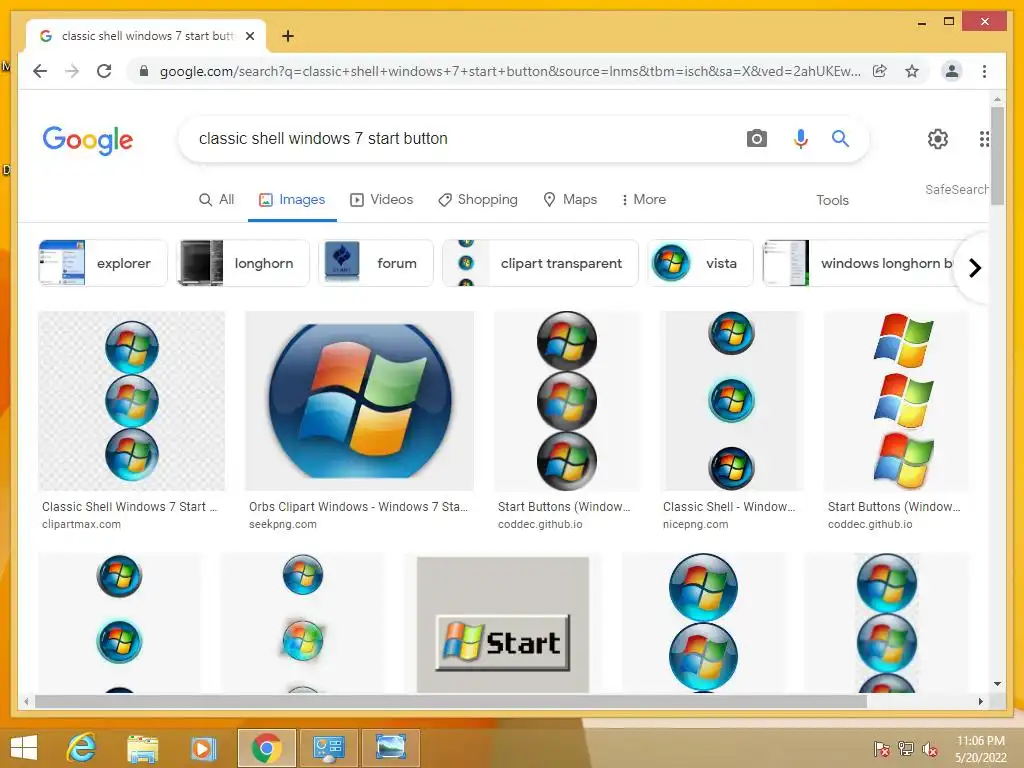Open the SafeSearch setting
The height and width of the screenshot is (768, 1024).
coord(956,189)
